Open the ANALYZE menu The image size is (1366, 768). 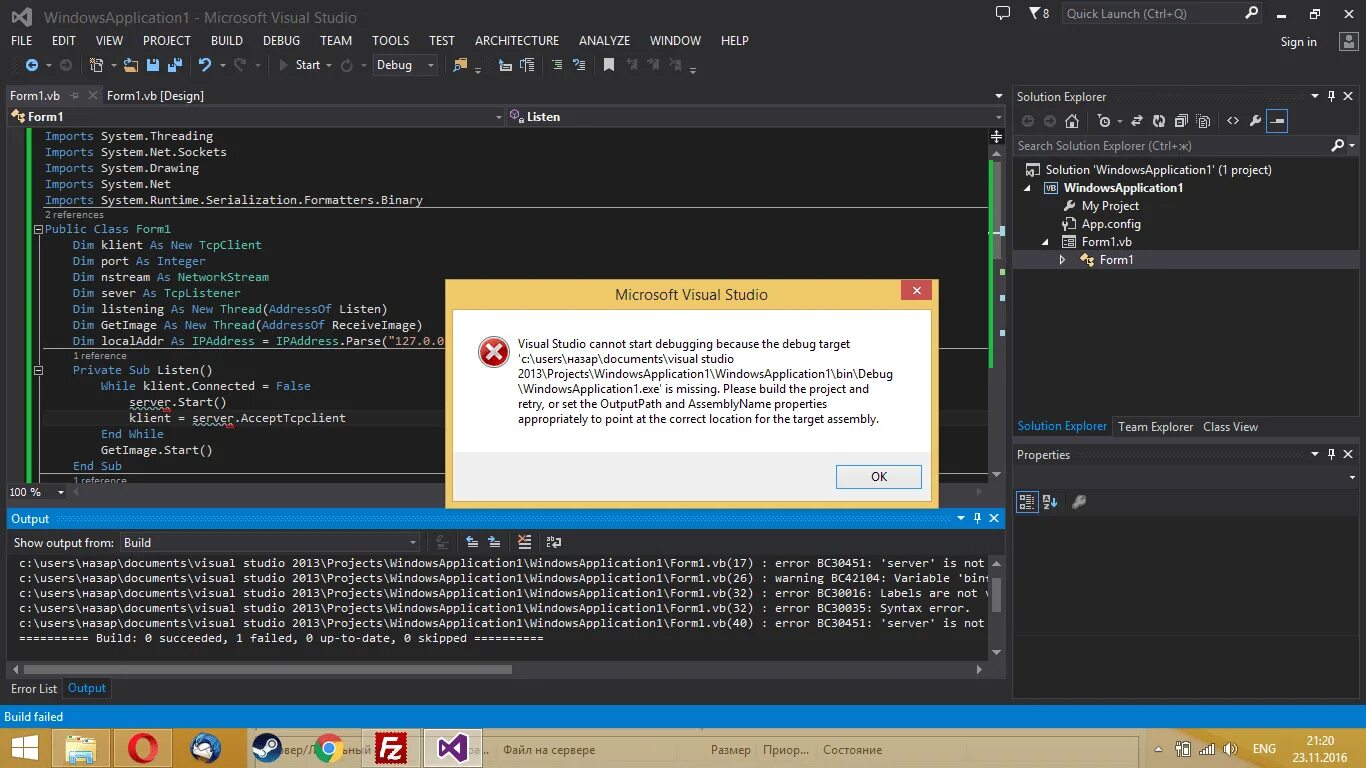point(604,41)
